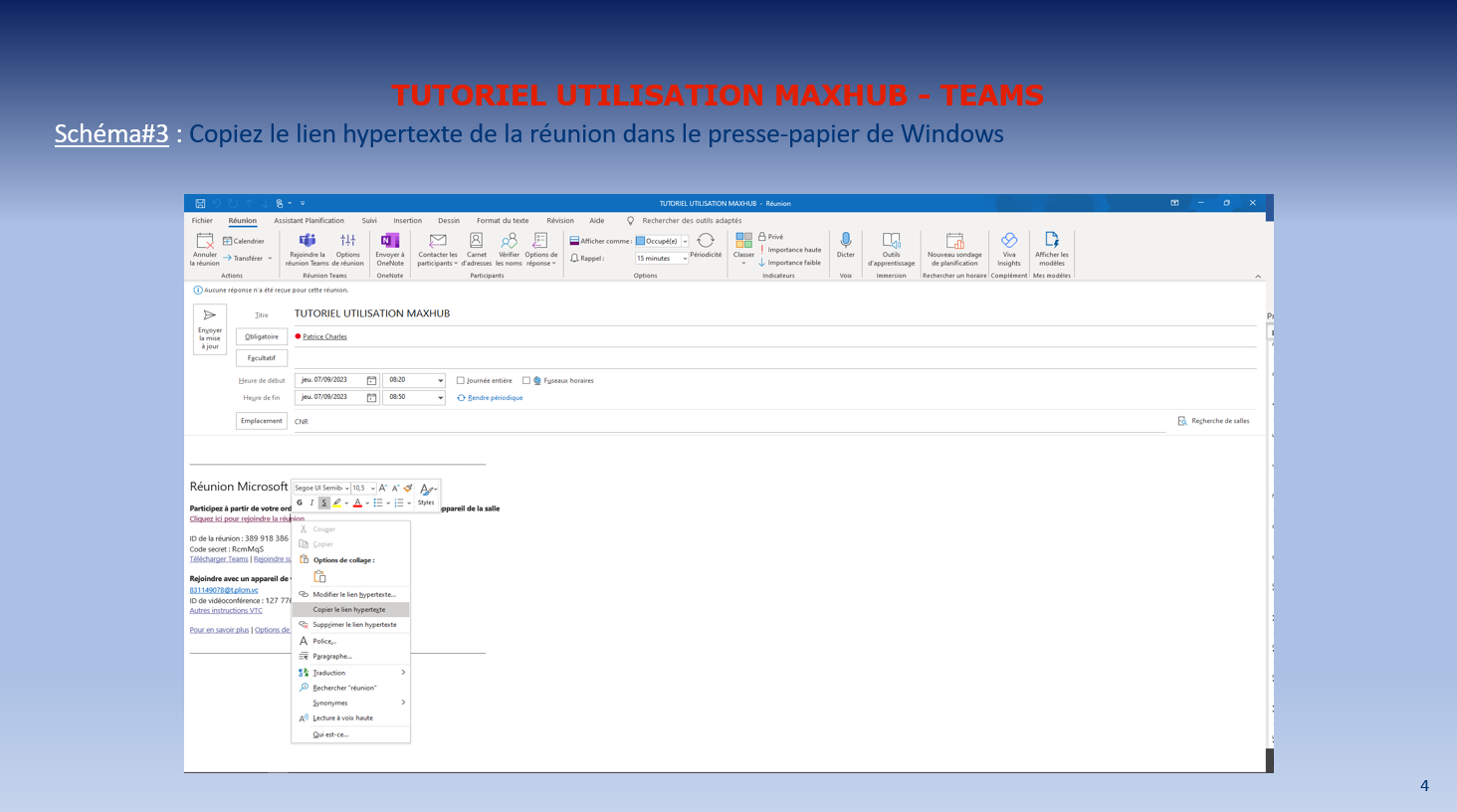Click the Facultatif button
Viewport: 1457px width, 812px height.
click(262, 358)
